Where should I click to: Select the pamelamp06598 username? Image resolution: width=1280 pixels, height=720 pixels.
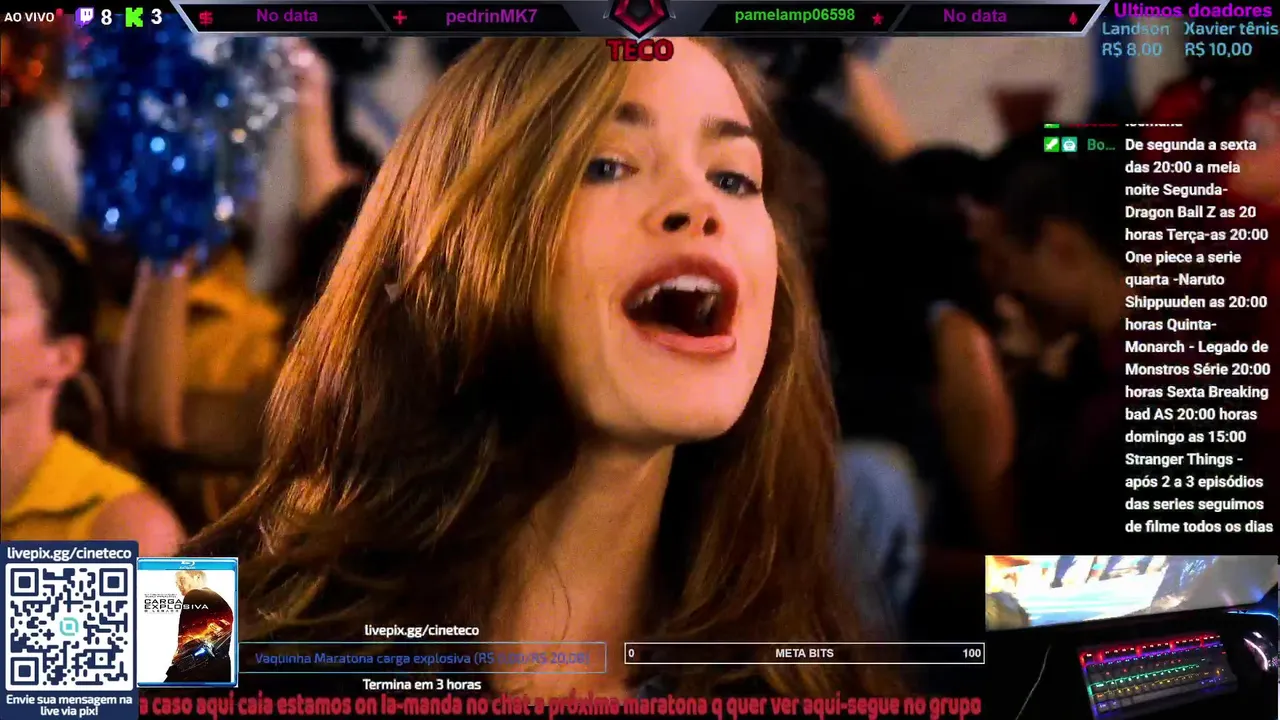[x=794, y=15]
